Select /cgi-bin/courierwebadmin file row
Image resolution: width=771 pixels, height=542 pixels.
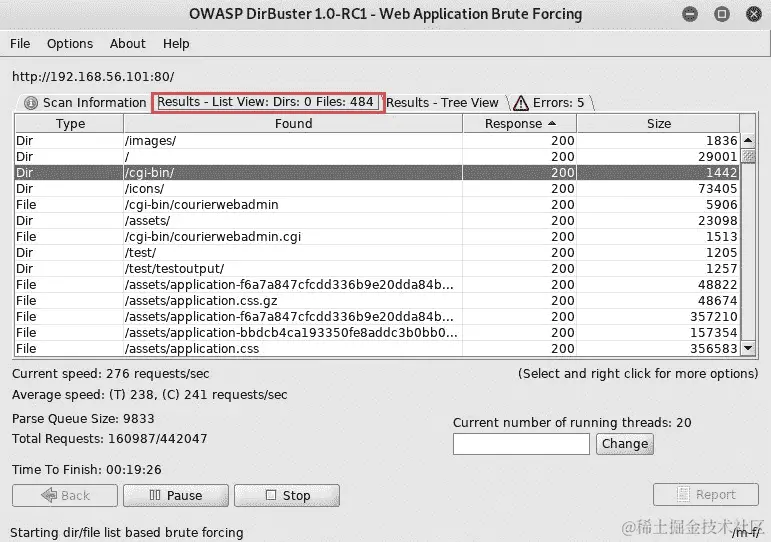coord(377,205)
